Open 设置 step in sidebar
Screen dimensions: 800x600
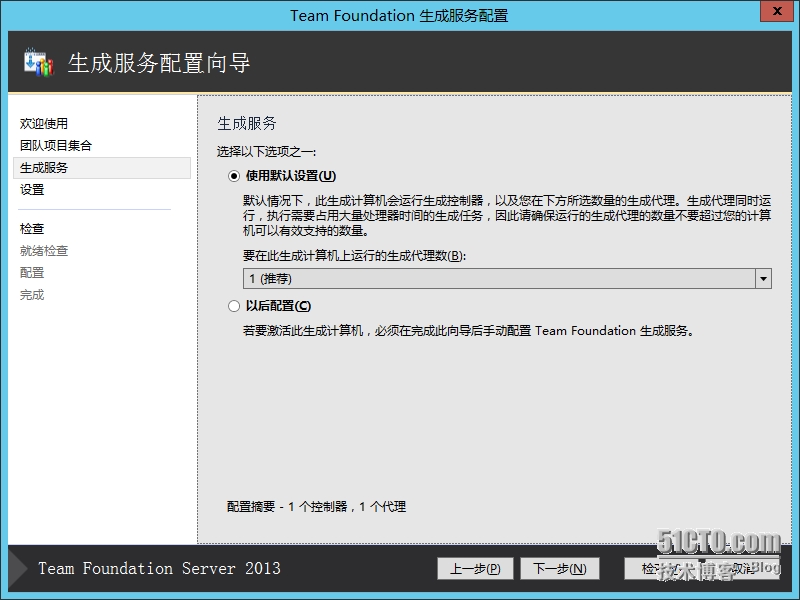click(32, 190)
